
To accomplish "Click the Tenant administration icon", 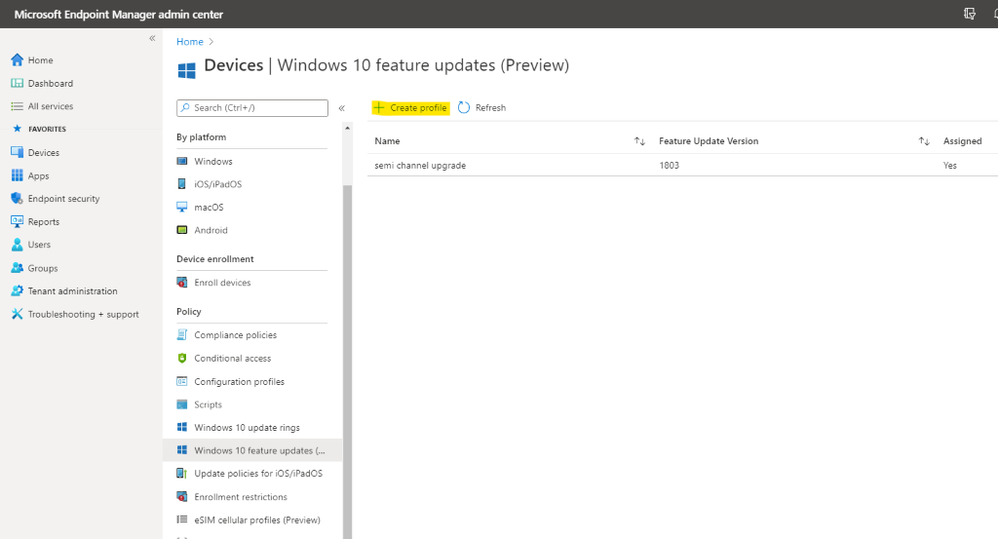I will click(x=17, y=291).
